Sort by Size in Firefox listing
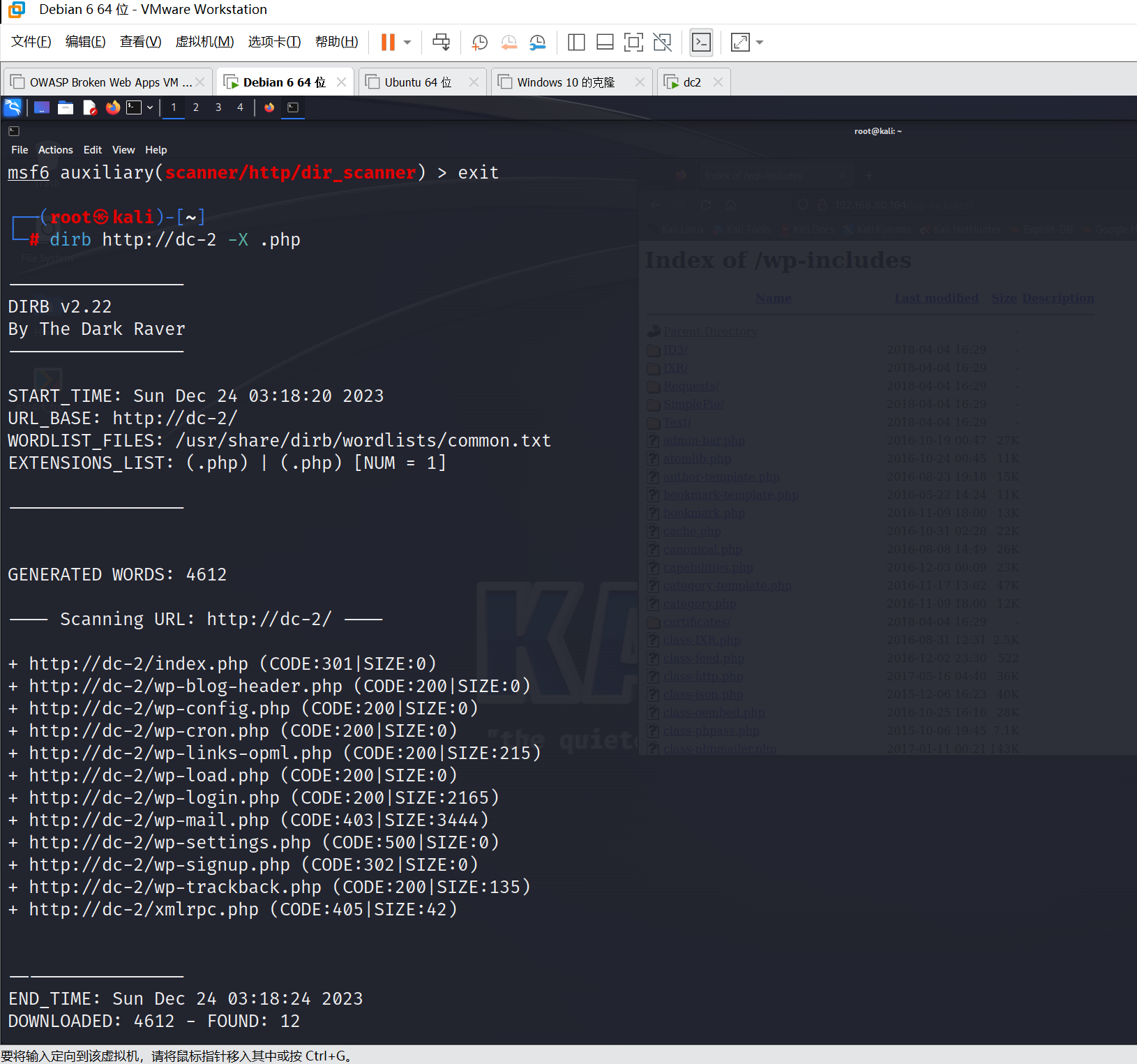 point(1004,298)
